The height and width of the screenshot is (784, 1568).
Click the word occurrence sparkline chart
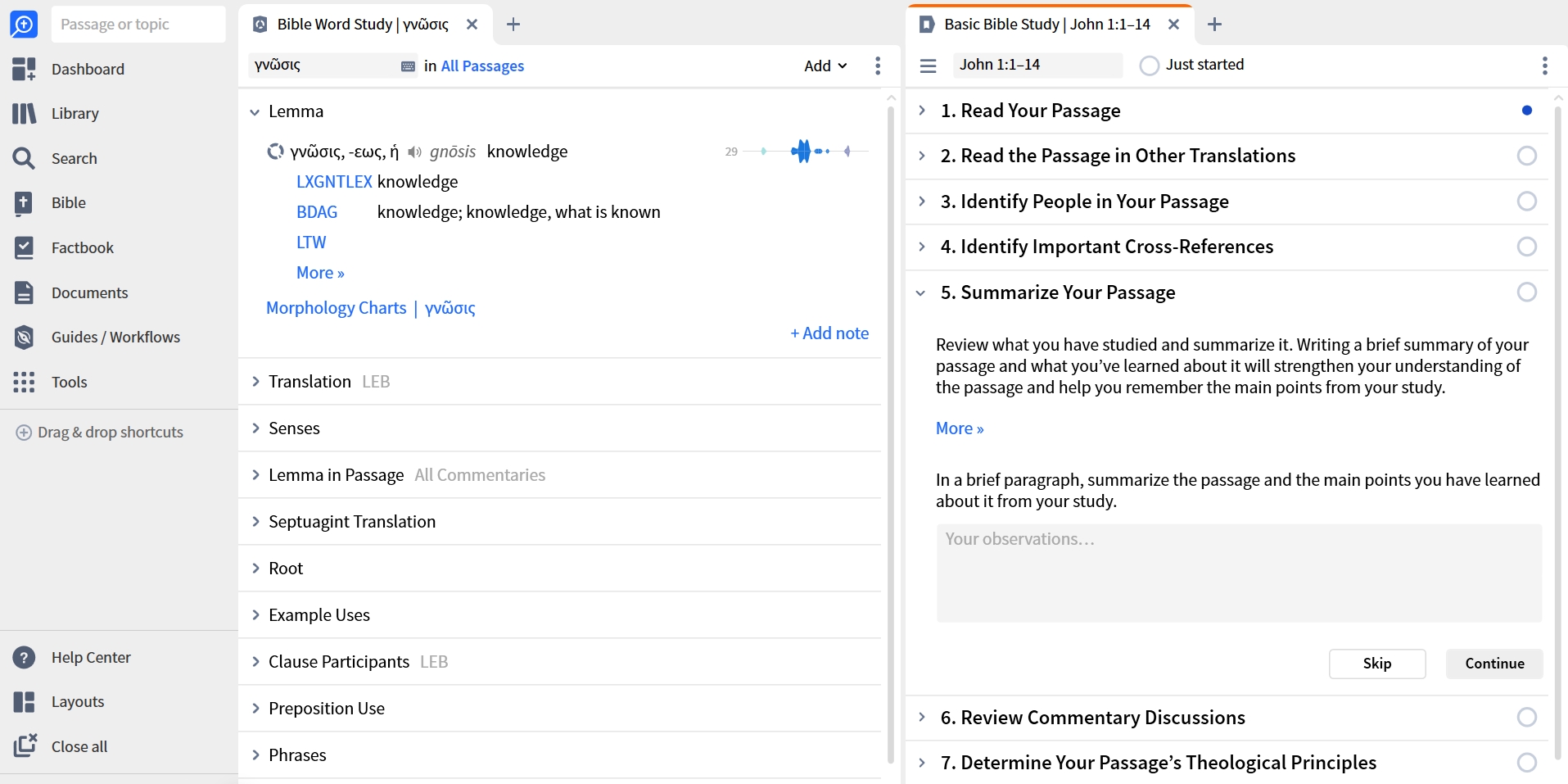click(806, 151)
